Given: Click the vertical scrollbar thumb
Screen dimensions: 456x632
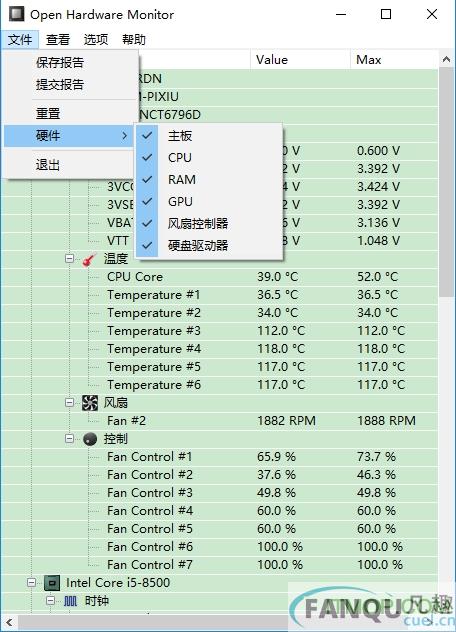Looking at the screenshot, I should [446, 182].
